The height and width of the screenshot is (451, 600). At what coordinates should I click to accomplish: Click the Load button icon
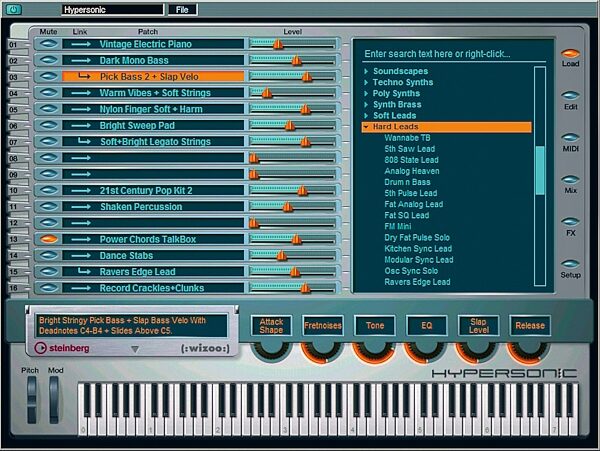point(570,53)
